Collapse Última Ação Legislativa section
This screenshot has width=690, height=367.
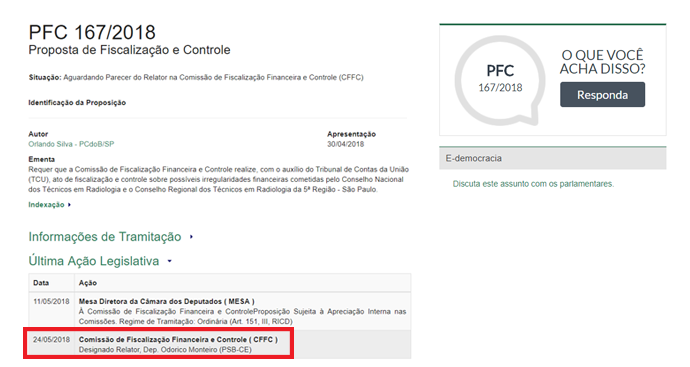coord(94,261)
